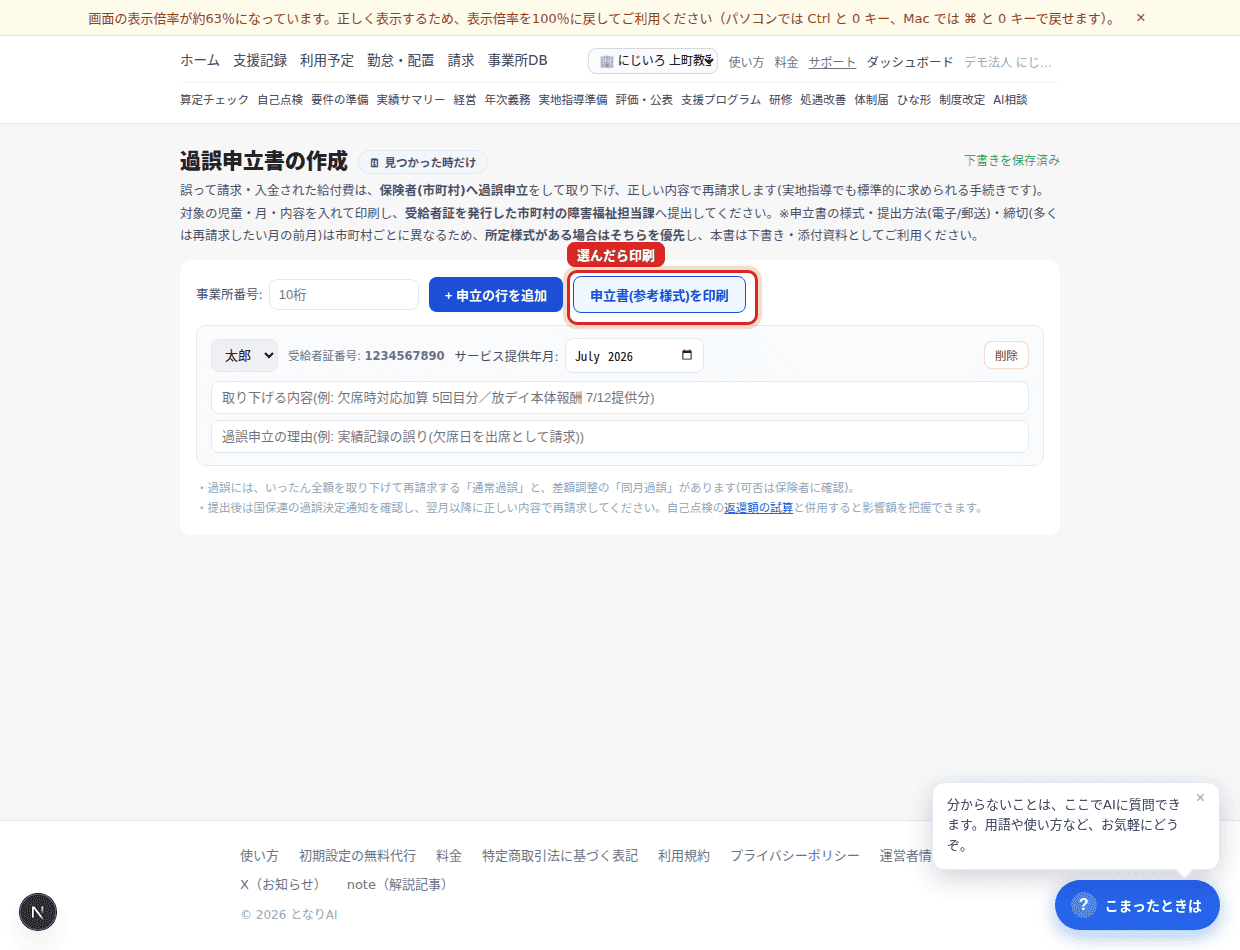This screenshot has width=1240, height=950.
Task: Open 特定商取引法に基づく表記 link
Action: pyautogui.click(x=560, y=856)
